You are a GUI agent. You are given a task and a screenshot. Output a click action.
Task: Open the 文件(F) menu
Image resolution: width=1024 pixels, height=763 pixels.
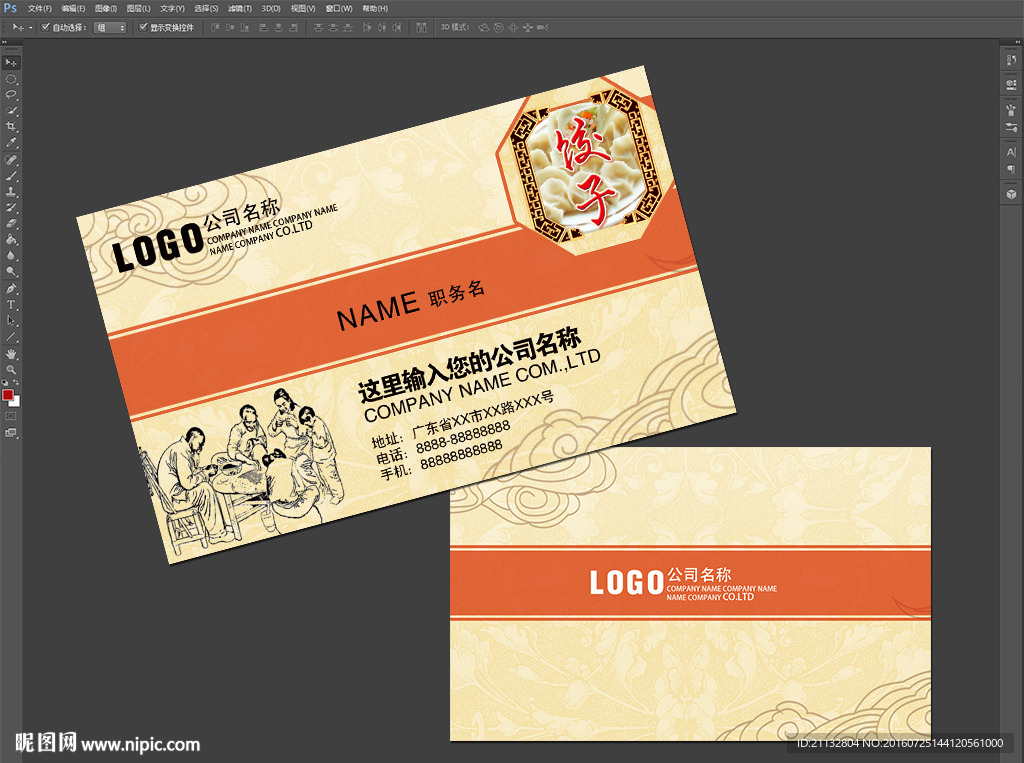click(40, 8)
